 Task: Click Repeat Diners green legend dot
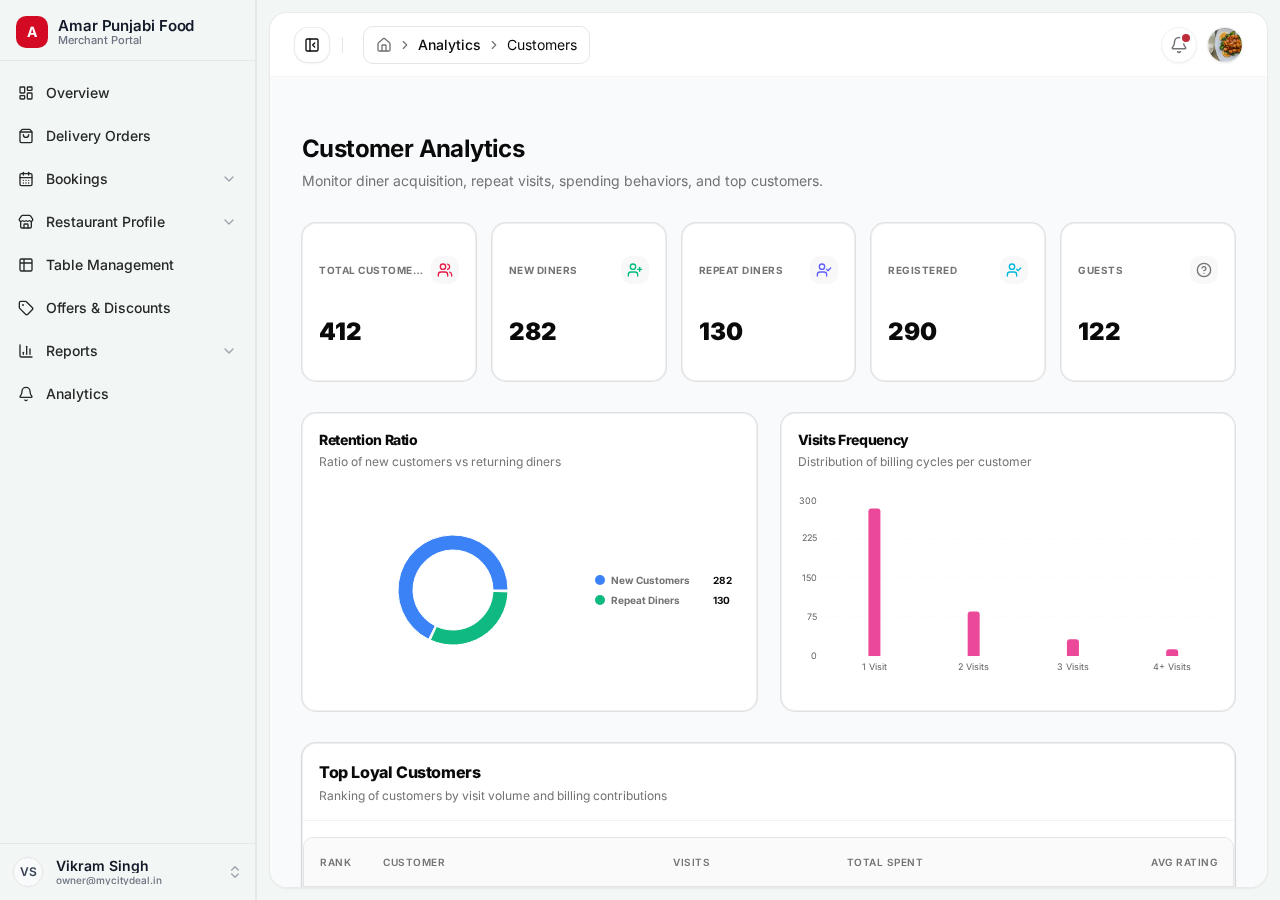tap(600, 600)
